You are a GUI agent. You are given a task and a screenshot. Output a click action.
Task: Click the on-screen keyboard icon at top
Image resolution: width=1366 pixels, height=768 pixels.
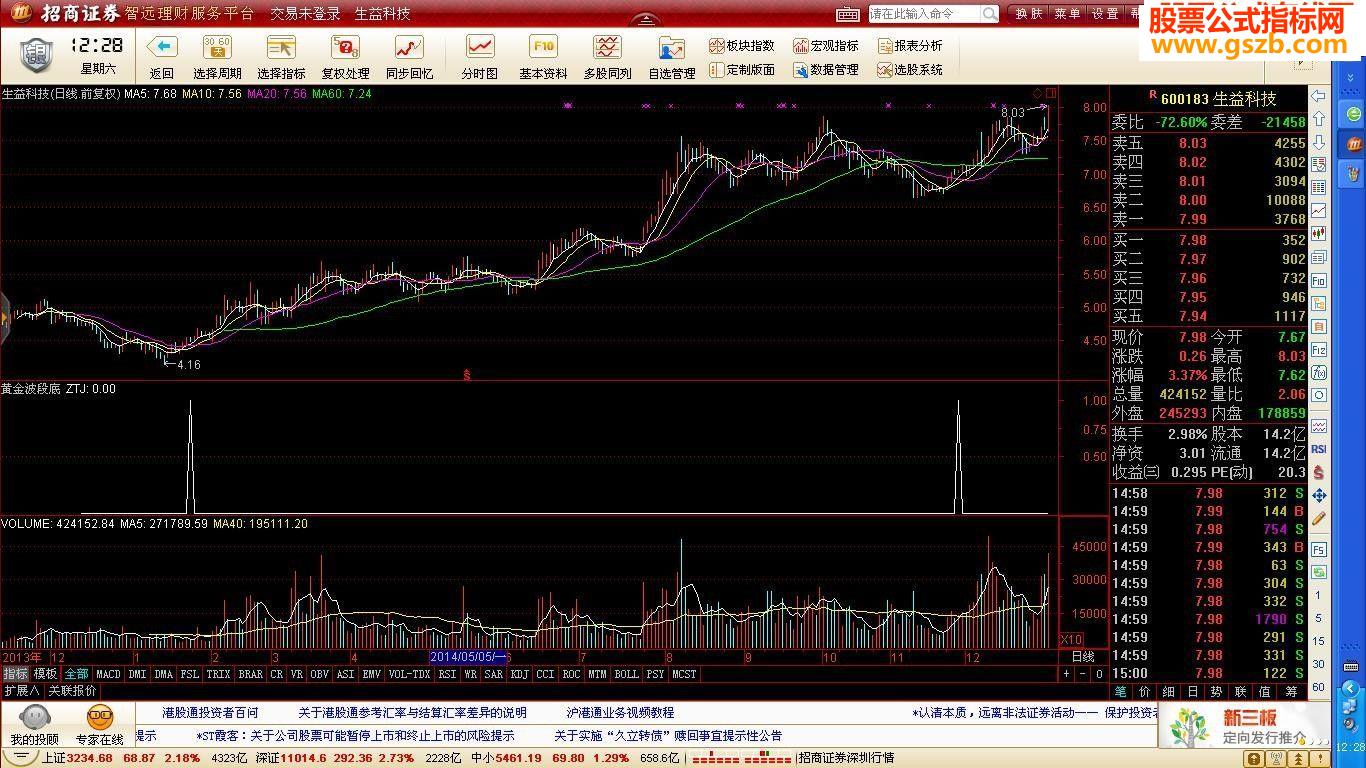click(848, 14)
